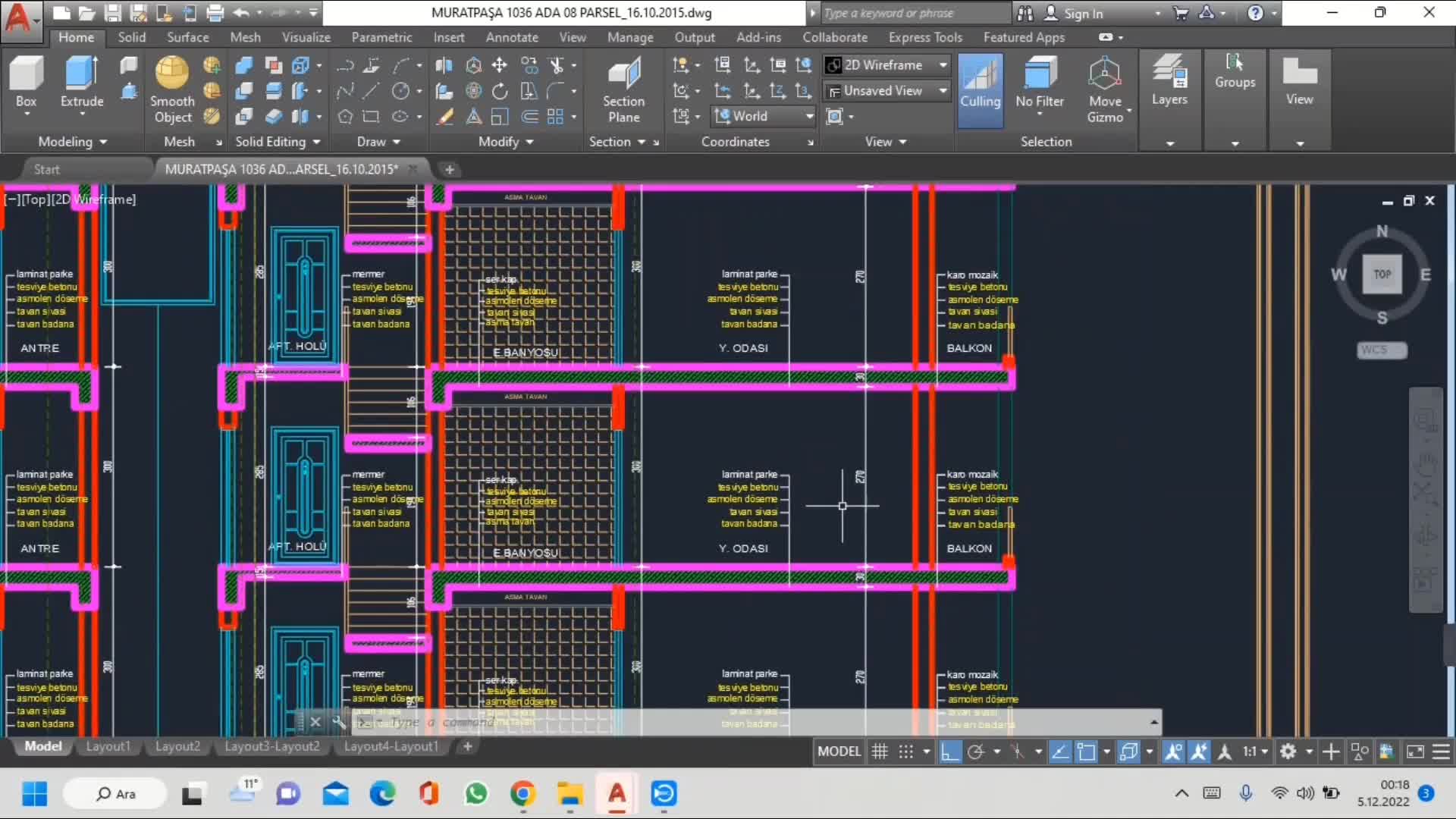The height and width of the screenshot is (819, 1456).
Task: Click the Undo arrow in quick access toolbar
Action: (x=241, y=13)
